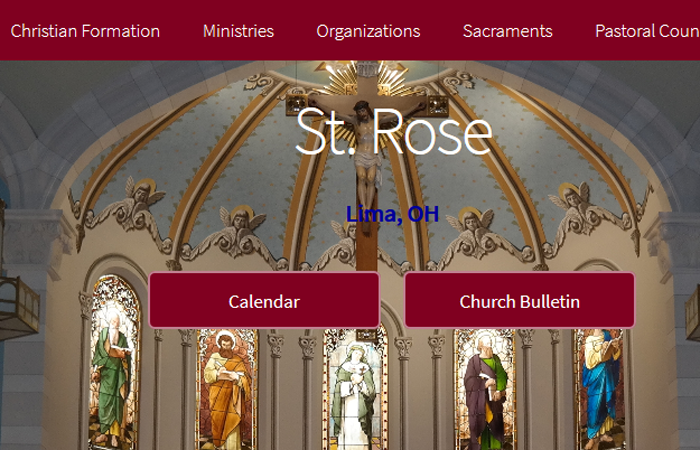Click the Calendar button
700x450 pixels.
coord(264,301)
